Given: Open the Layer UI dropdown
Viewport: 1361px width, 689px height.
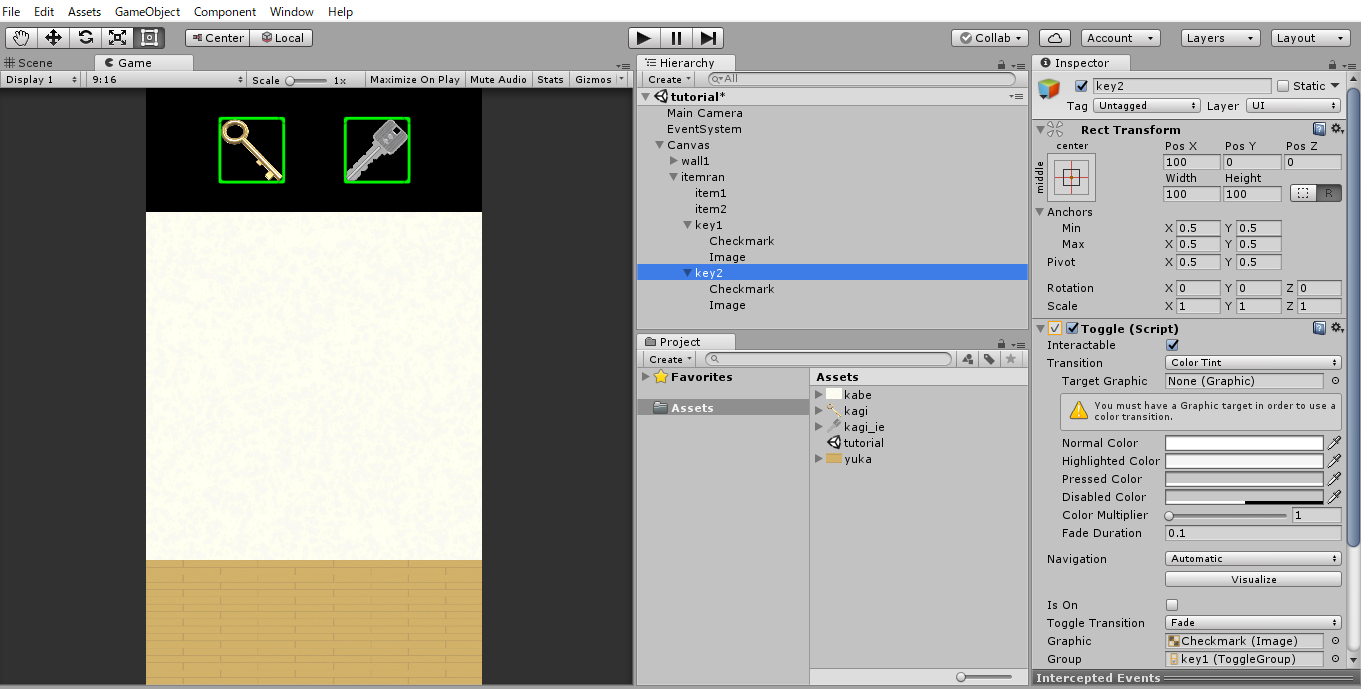Looking at the screenshot, I should (x=1293, y=105).
